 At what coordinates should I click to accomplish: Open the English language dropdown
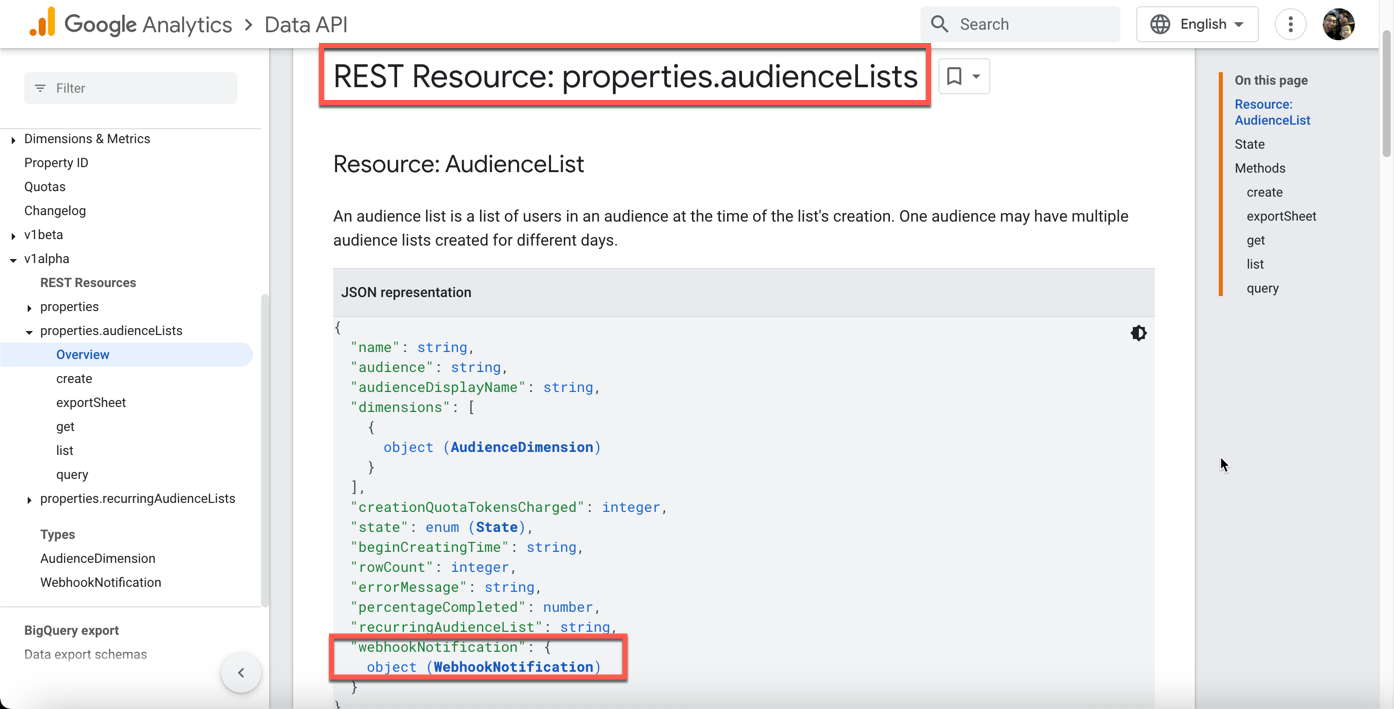pyautogui.click(x=1197, y=24)
